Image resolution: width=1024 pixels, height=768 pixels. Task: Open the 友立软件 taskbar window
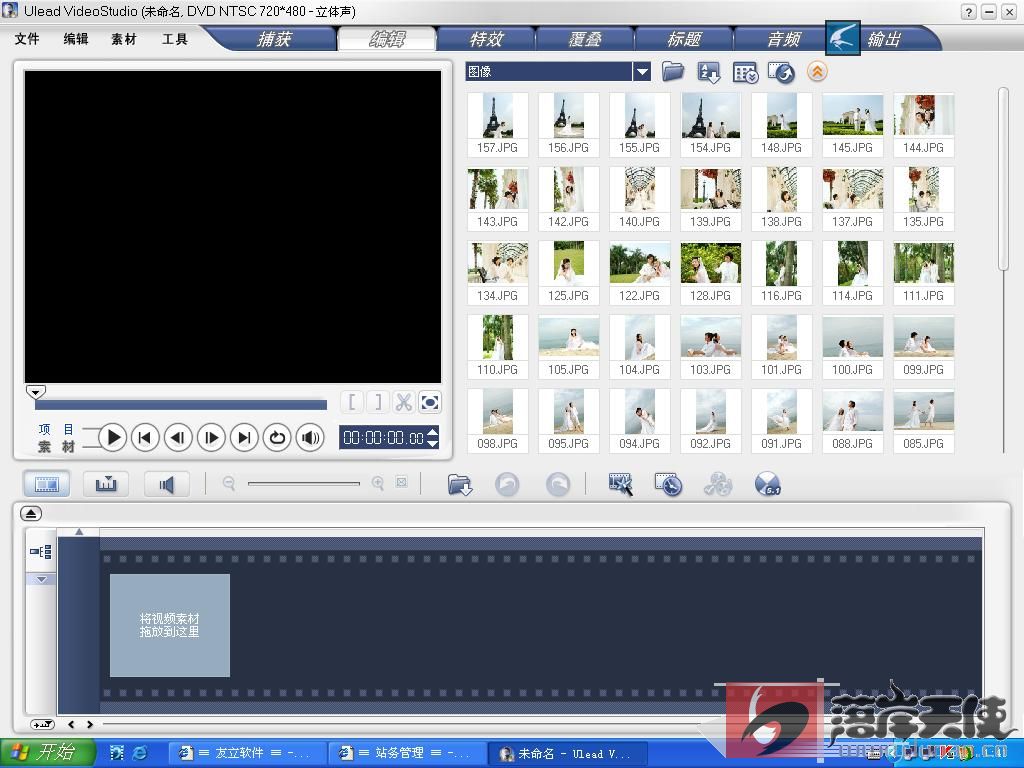coord(246,754)
